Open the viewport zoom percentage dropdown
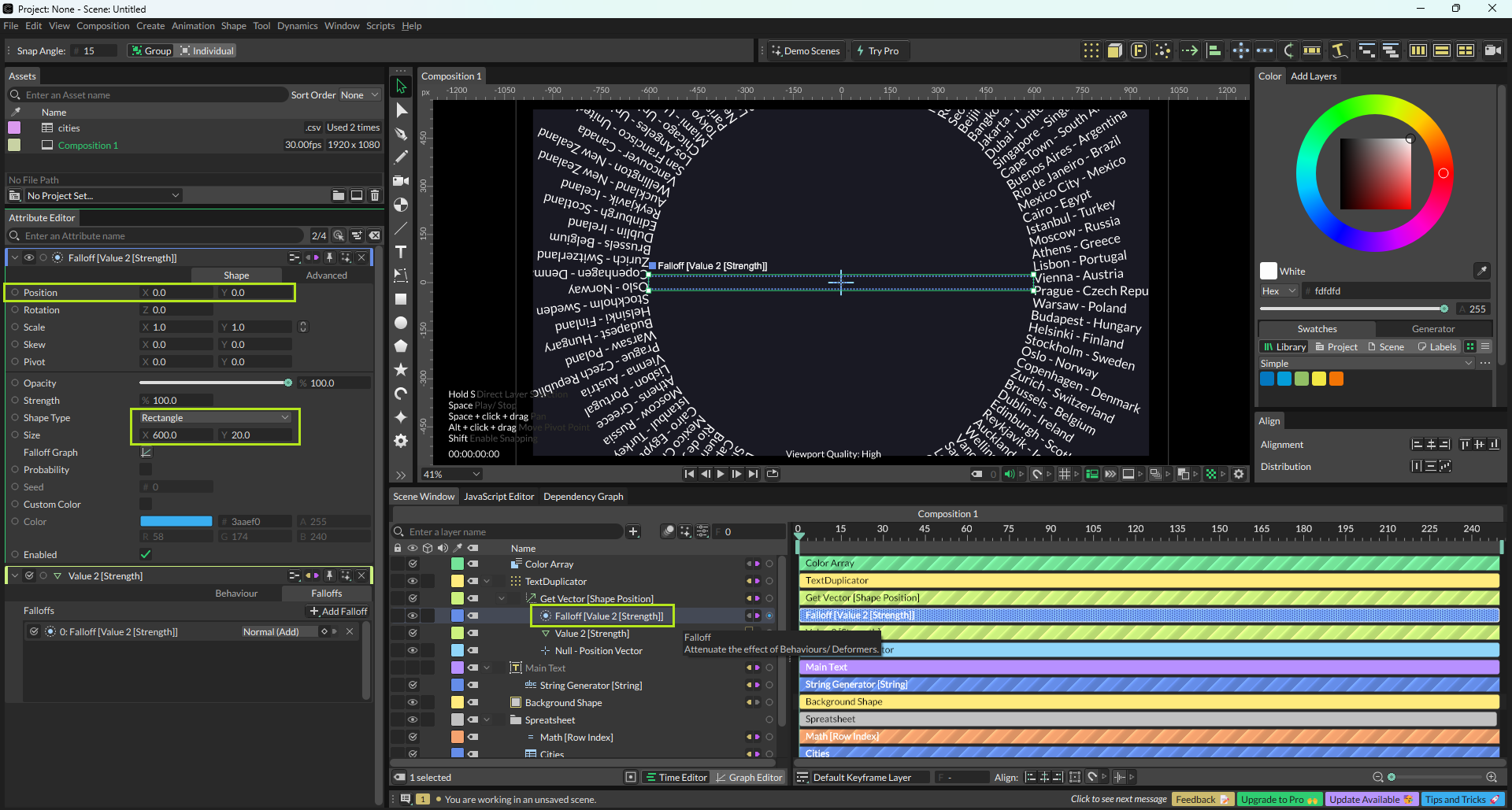The height and width of the screenshot is (810, 1512). (x=451, y=474)
